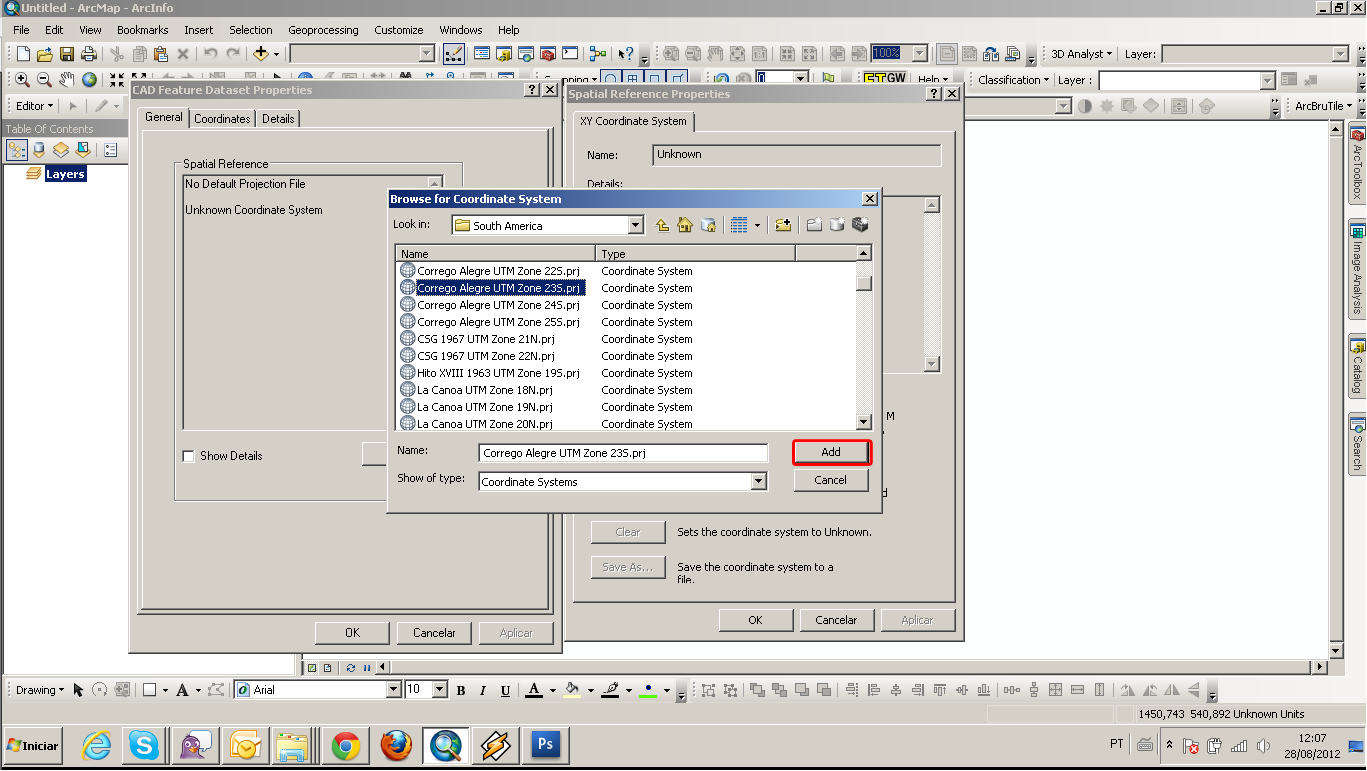Click the Add button in browse dialog
Viewport: 1367px width, 771px height.
(831, 452)
